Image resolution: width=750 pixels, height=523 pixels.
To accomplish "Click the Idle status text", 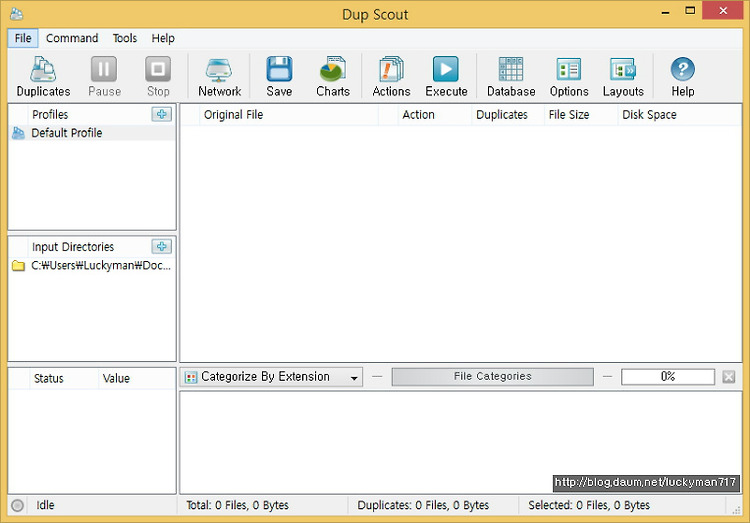I will tap(45, 505).
